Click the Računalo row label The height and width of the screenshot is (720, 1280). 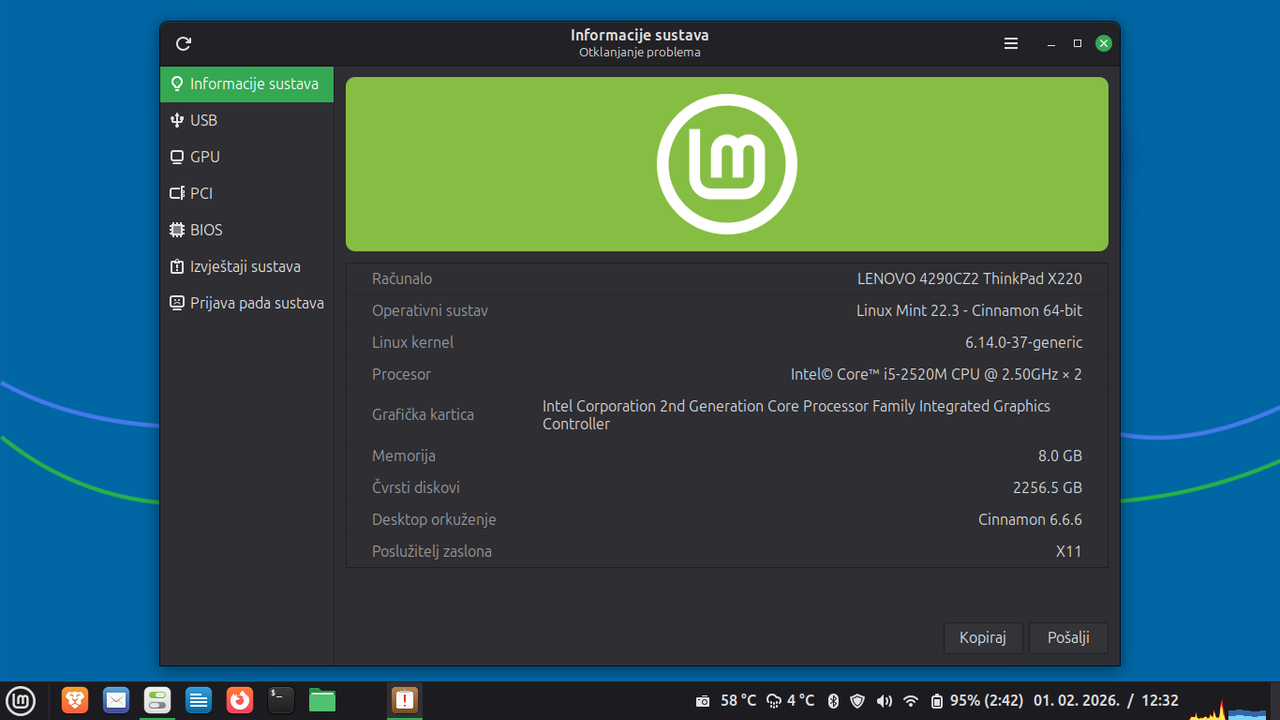click(x=402, y=279)
